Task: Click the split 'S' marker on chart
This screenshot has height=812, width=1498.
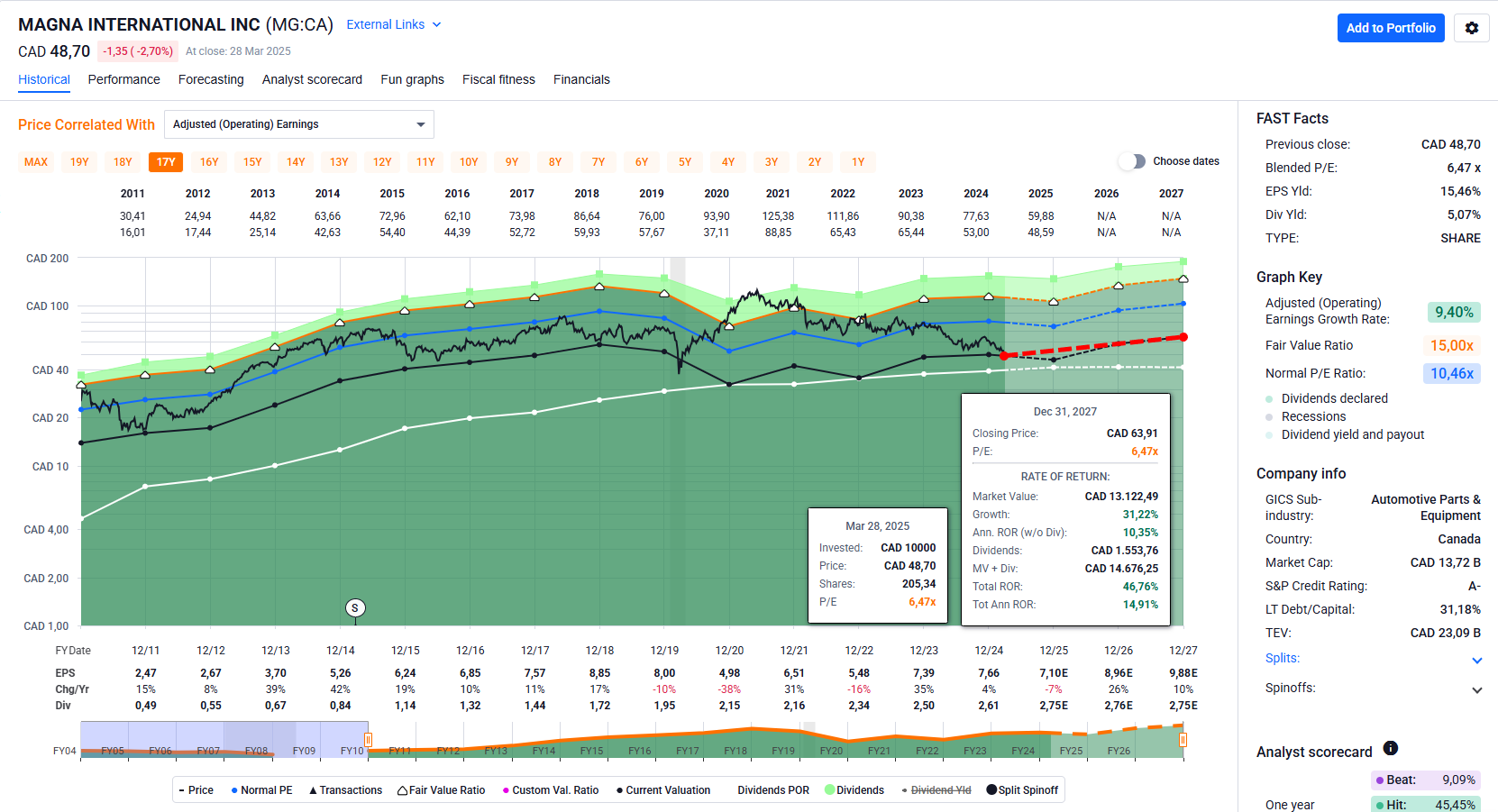Action: pyautogui.click(x=355, y=608)
